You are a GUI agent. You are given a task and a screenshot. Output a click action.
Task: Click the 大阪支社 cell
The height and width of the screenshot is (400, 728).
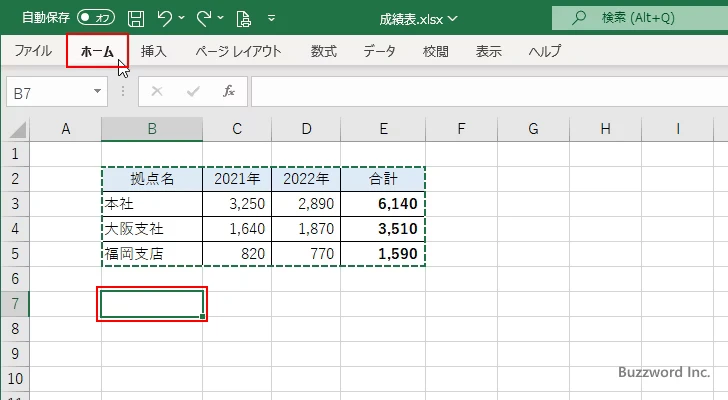pos(152,229)
